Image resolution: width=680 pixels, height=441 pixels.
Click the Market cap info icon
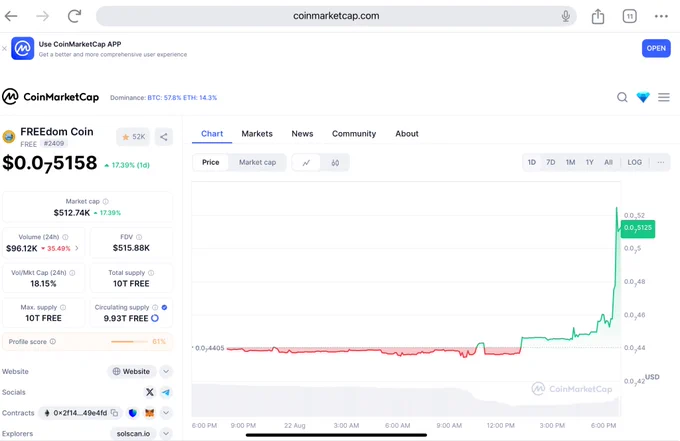(106, 201)
